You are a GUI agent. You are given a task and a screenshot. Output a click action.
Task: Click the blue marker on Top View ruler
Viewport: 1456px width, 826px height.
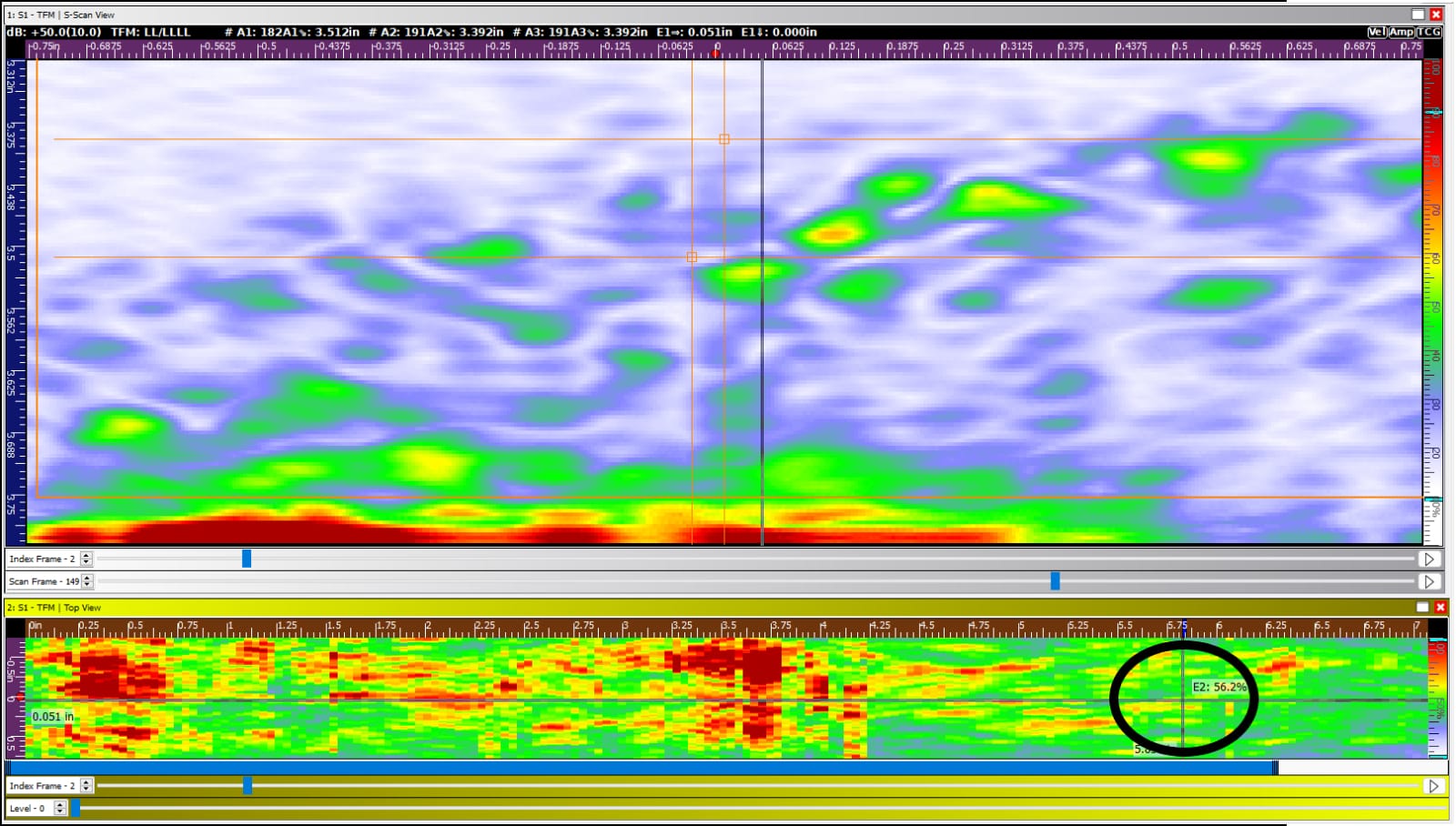point(1184,626)
